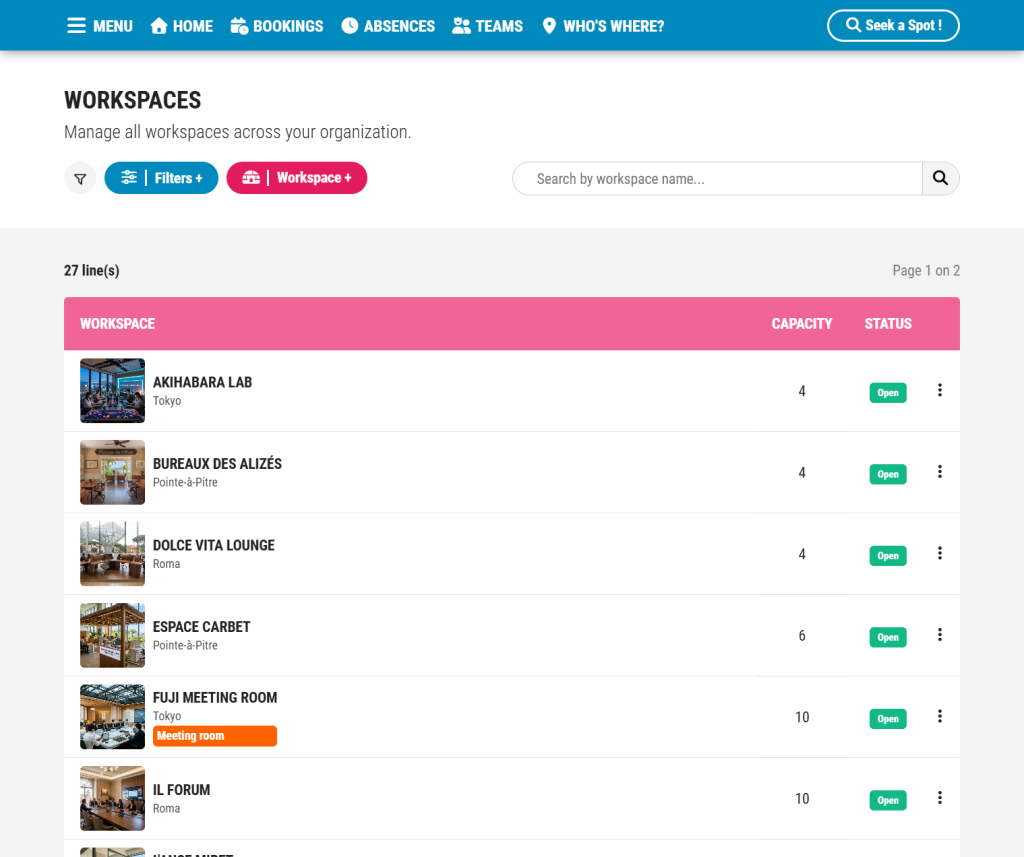Click capacity value 6 for Espace Carbet

[x=802, y=636]
